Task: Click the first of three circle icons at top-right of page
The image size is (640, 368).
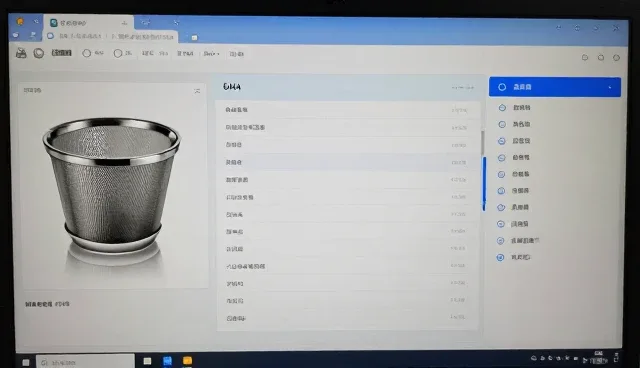Action: (585, 58)
